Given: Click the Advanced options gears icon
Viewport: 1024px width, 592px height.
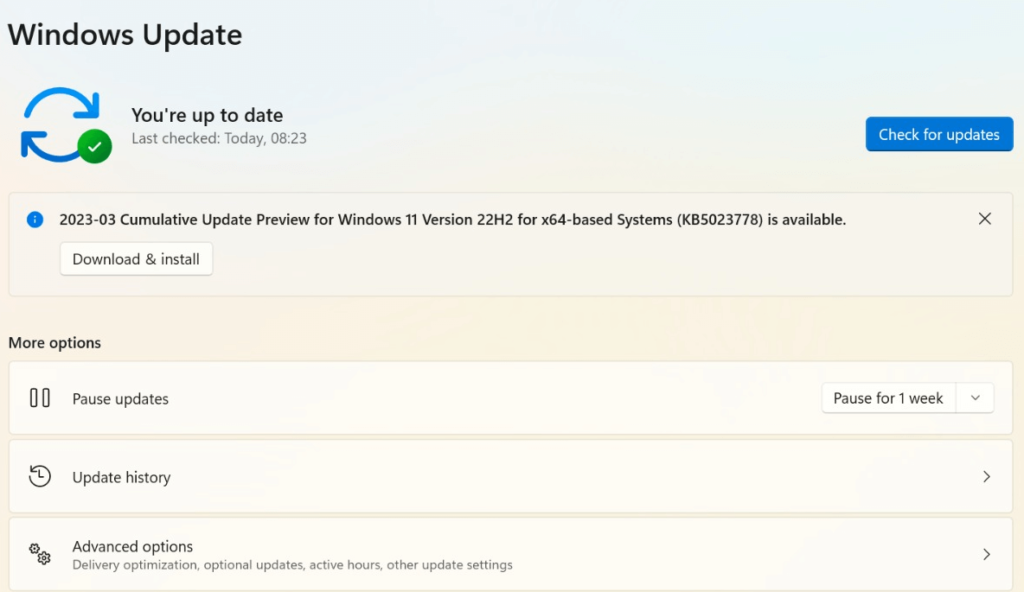Looking at the screenshot, I should 40,554.
